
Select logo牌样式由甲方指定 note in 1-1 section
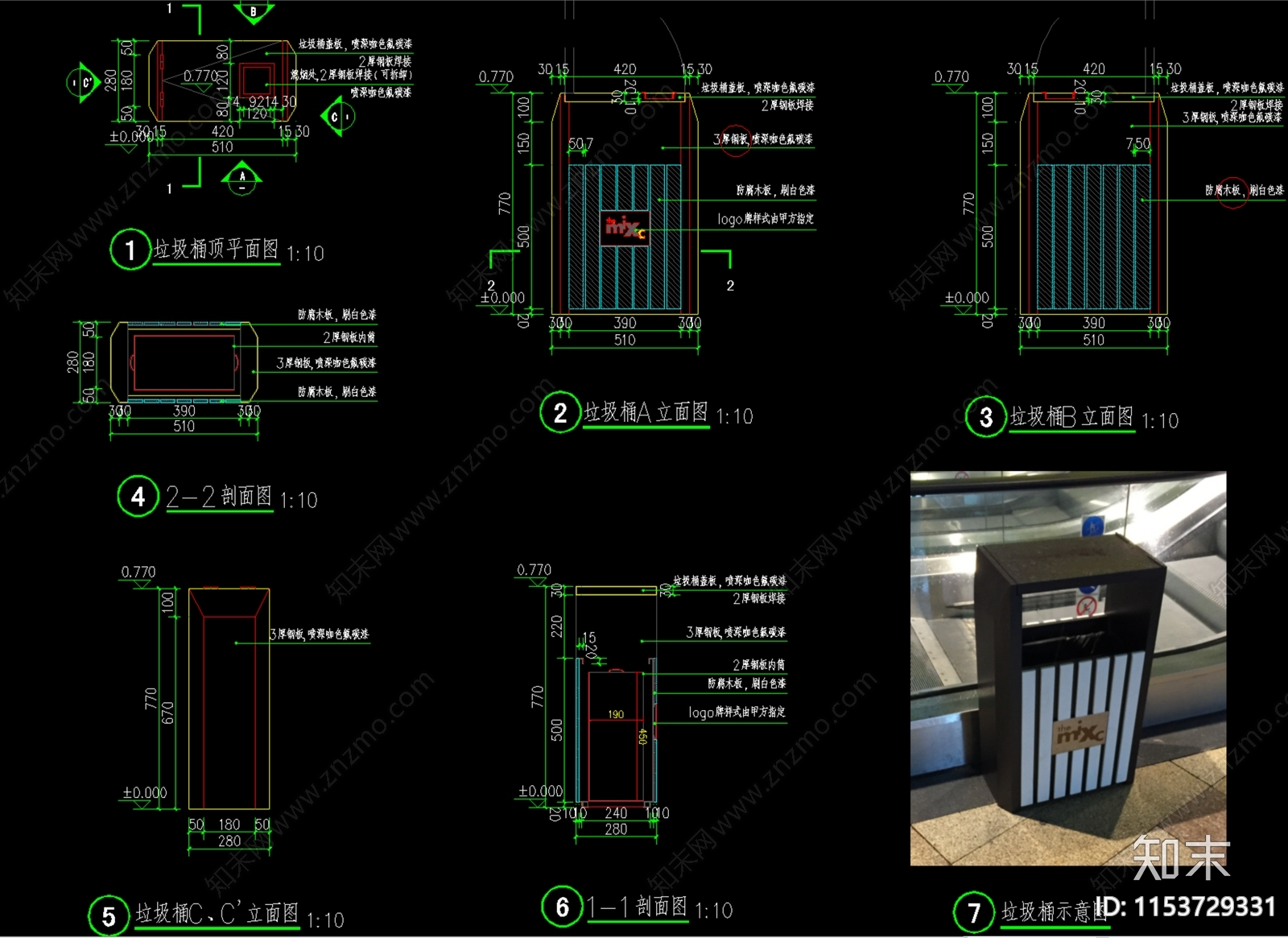pos(737,713)
